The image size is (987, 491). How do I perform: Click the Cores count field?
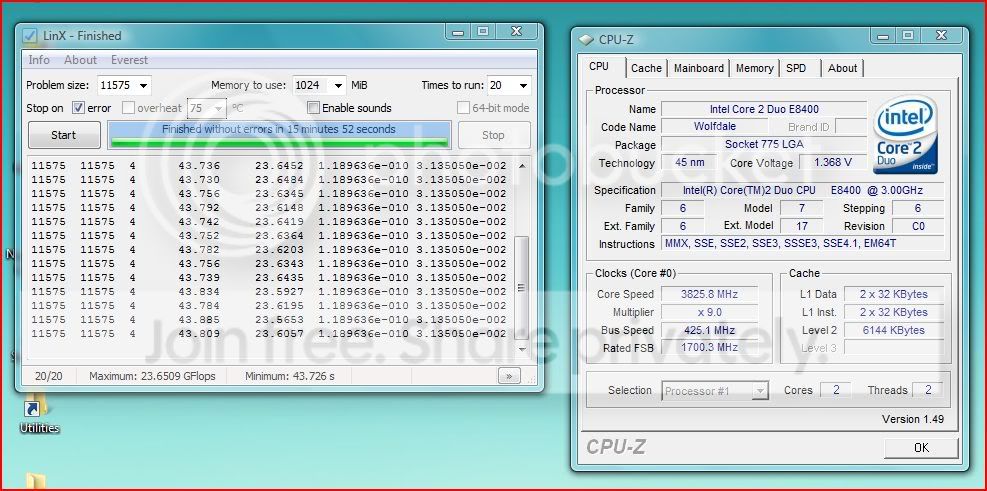coord(835,390)
